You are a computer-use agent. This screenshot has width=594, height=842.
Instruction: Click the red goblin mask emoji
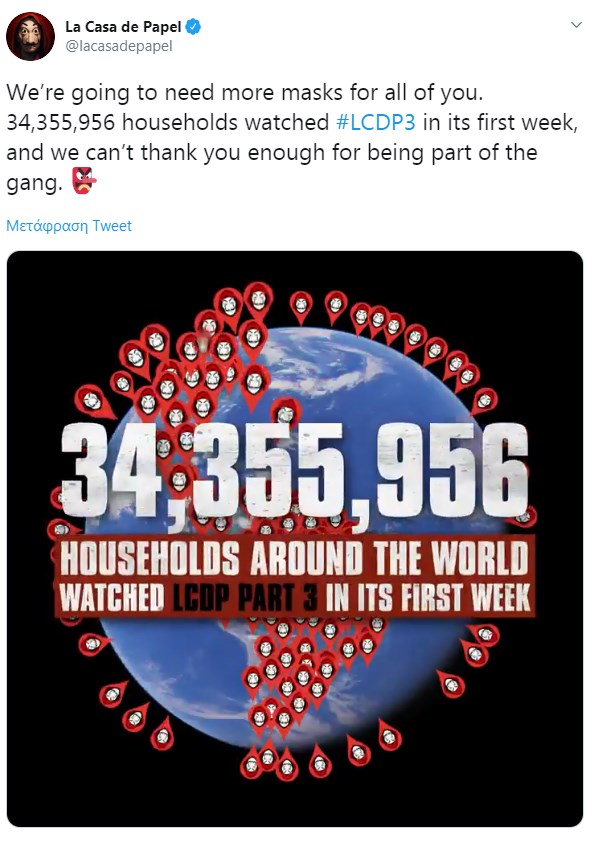84,180
